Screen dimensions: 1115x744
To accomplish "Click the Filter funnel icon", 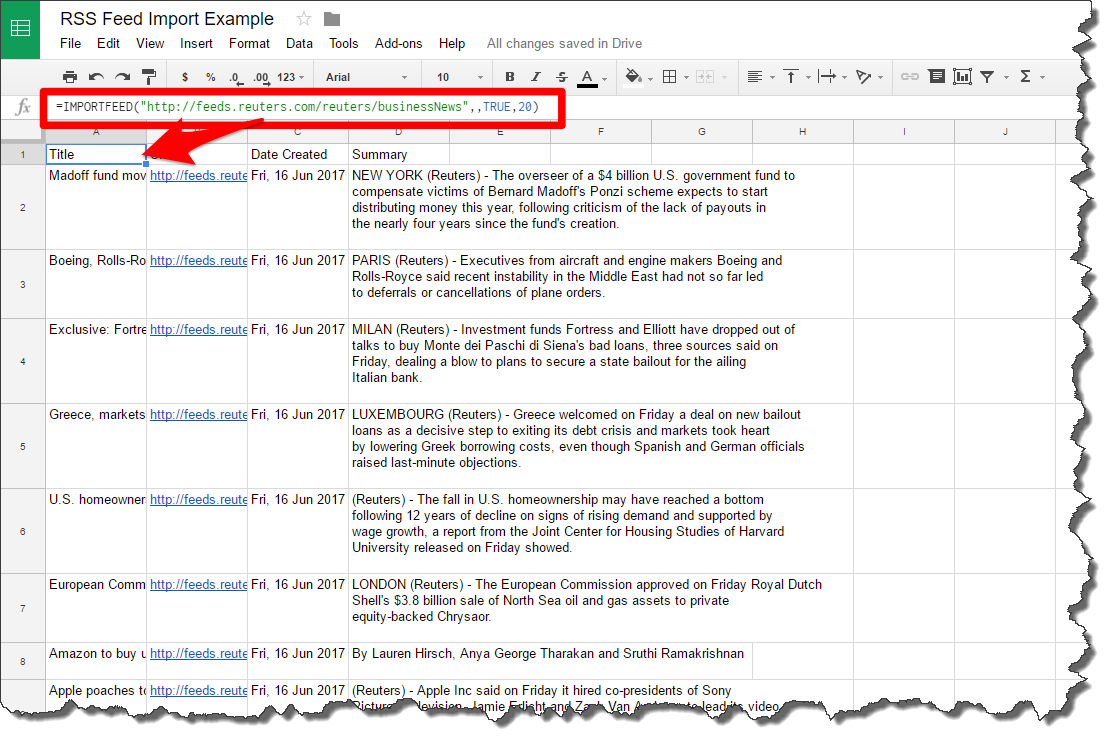I will coord(987,77).
